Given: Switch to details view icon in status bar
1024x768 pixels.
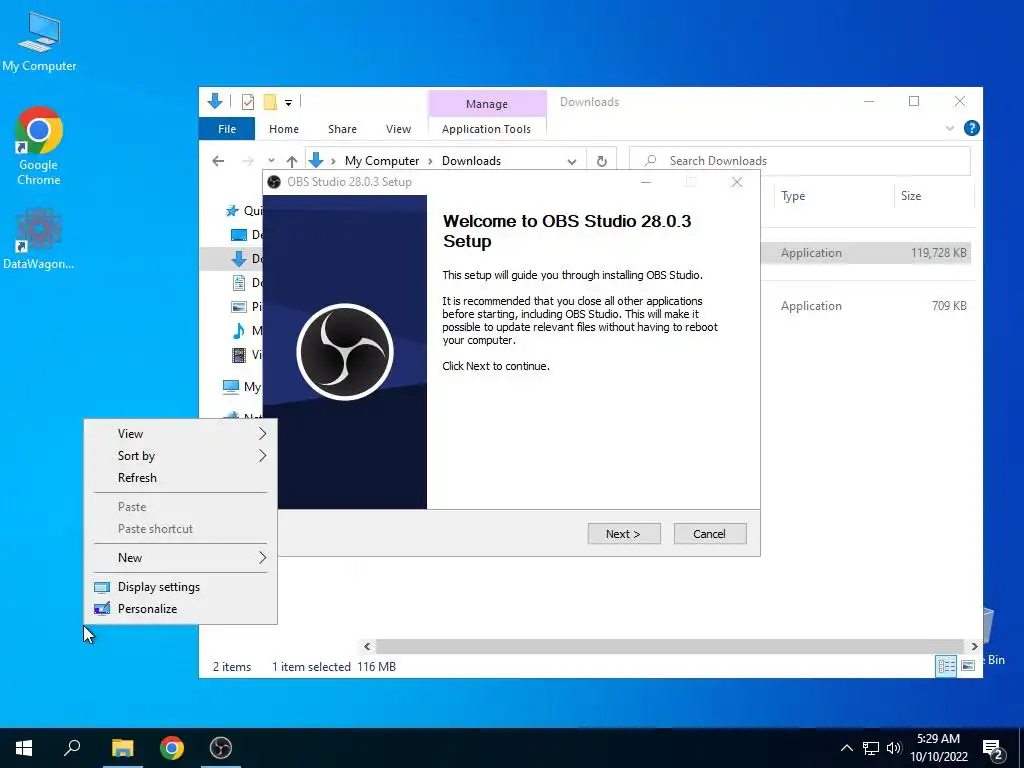Looking at the screenshot, I should 946,666.
